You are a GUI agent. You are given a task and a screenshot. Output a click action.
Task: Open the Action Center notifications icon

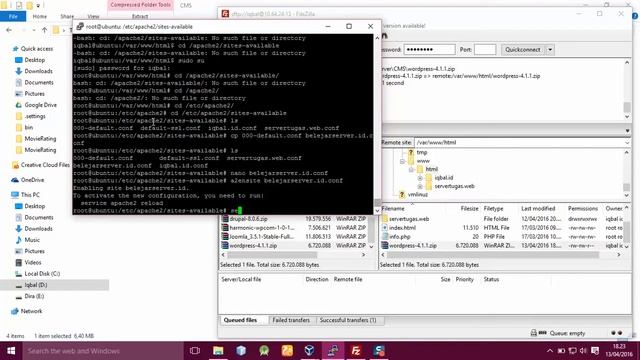pyautogui.click(x=595, y=351)
